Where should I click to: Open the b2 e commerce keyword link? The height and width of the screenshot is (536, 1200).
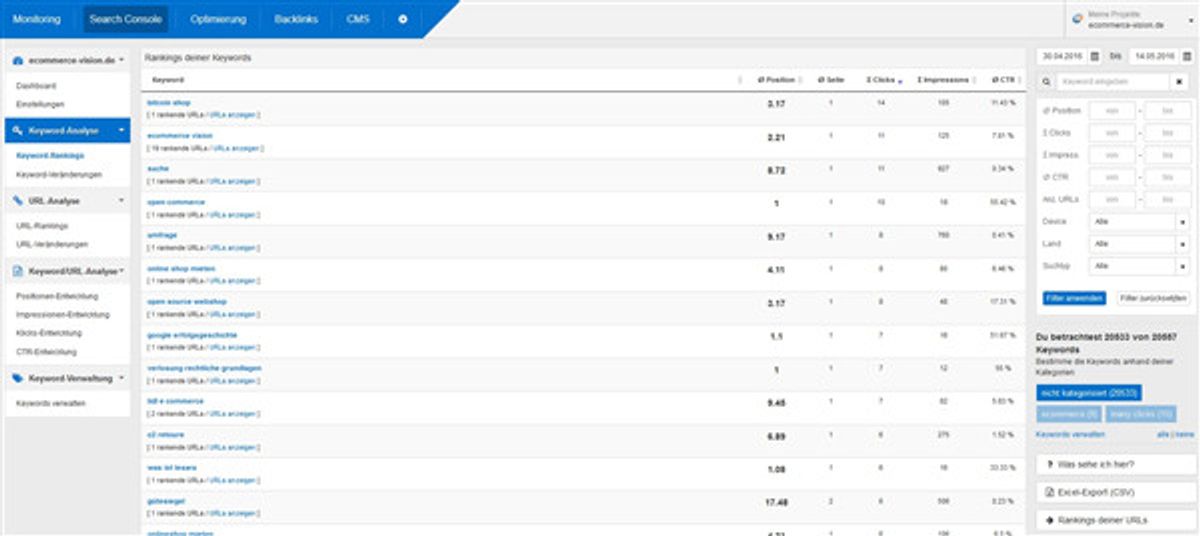pyautogui.click(x=175, y=401)
